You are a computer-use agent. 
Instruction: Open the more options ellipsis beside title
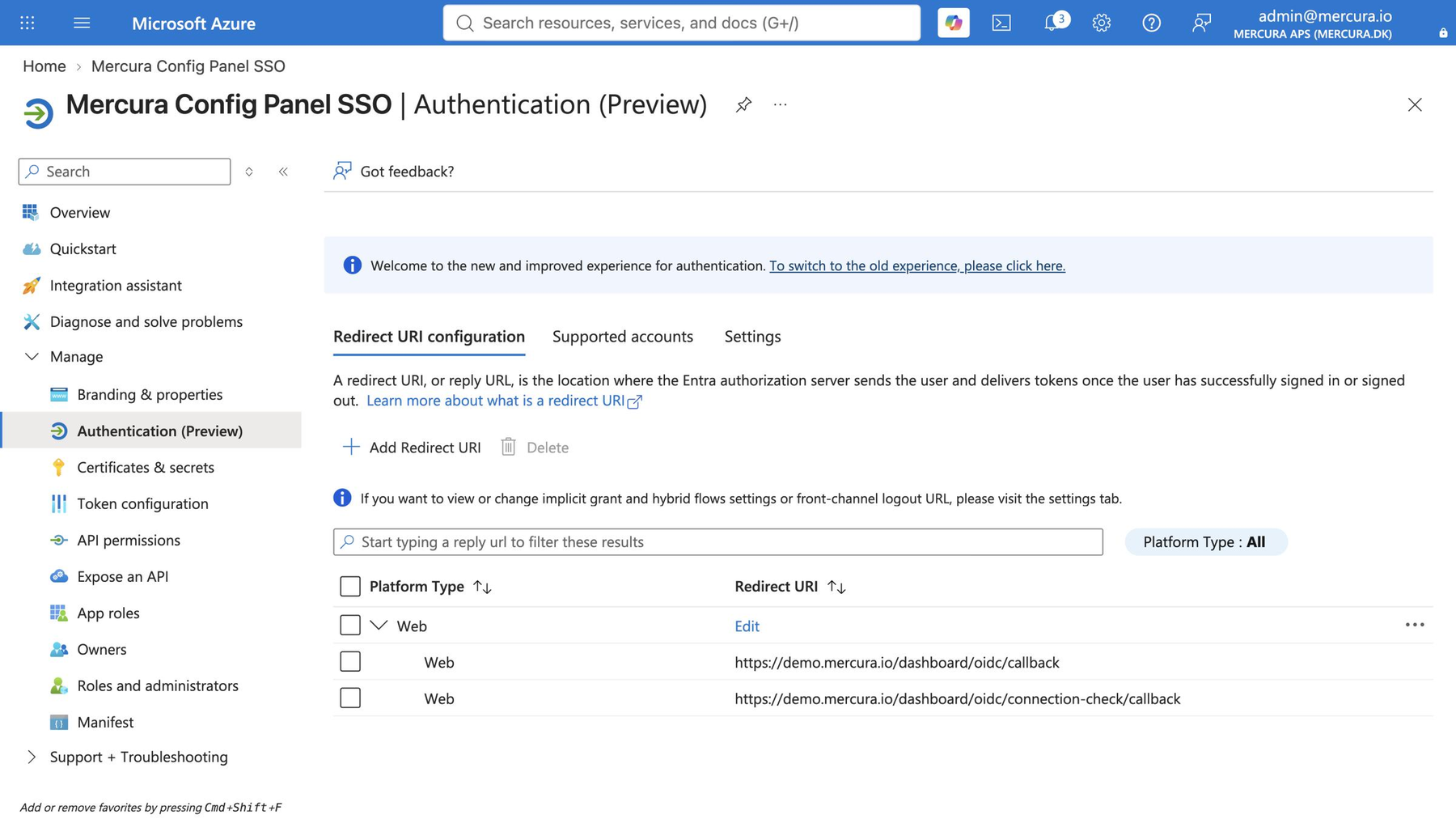click(780, 104)
